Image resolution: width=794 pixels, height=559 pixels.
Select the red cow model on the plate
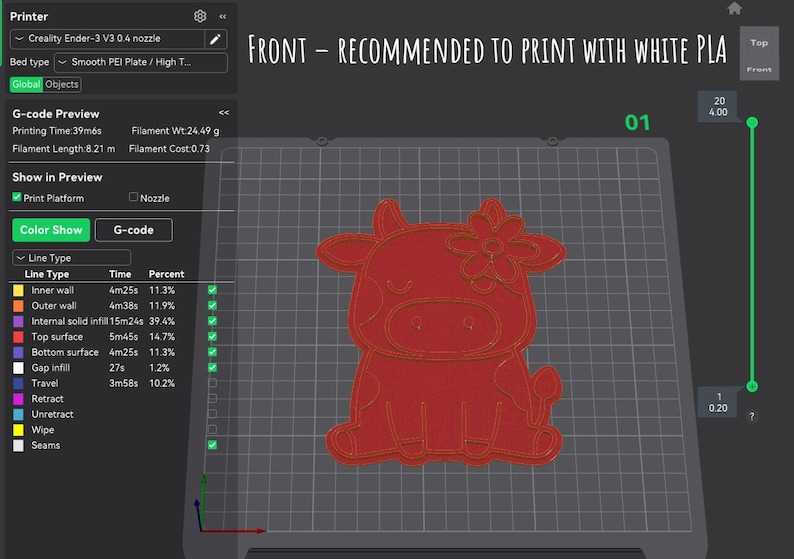coord(441,332)
